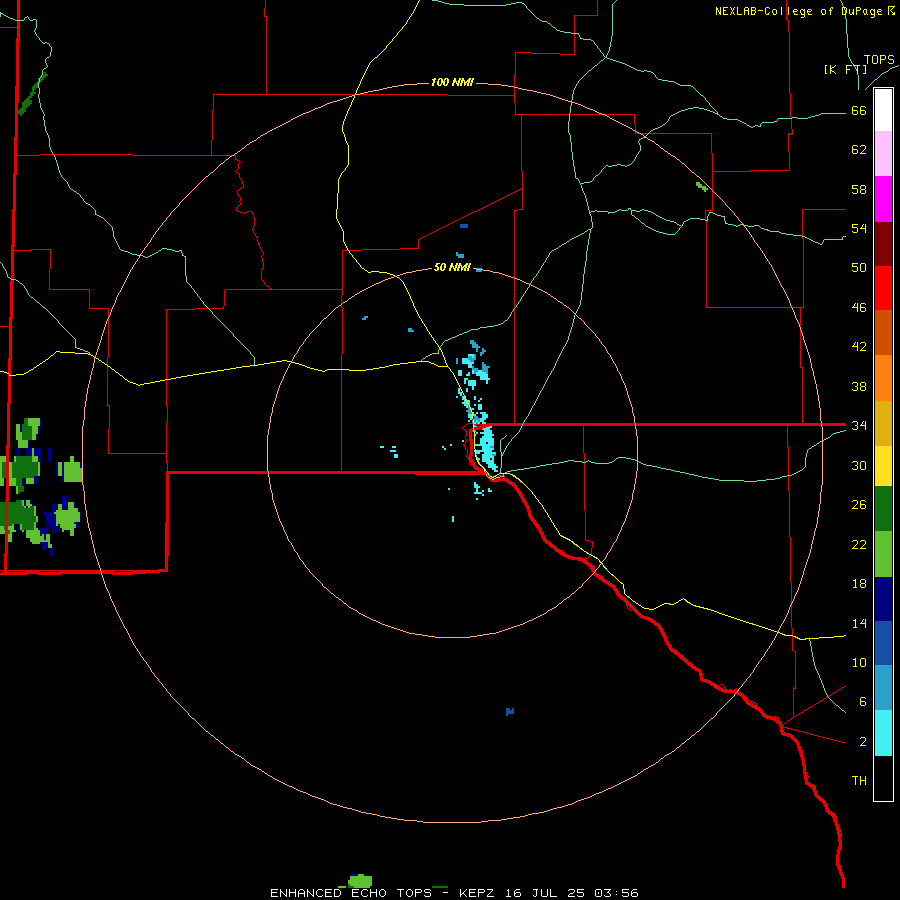Pick the navy blue legend swatch
Screen dimensions: 900x900
tap(883, 599)
